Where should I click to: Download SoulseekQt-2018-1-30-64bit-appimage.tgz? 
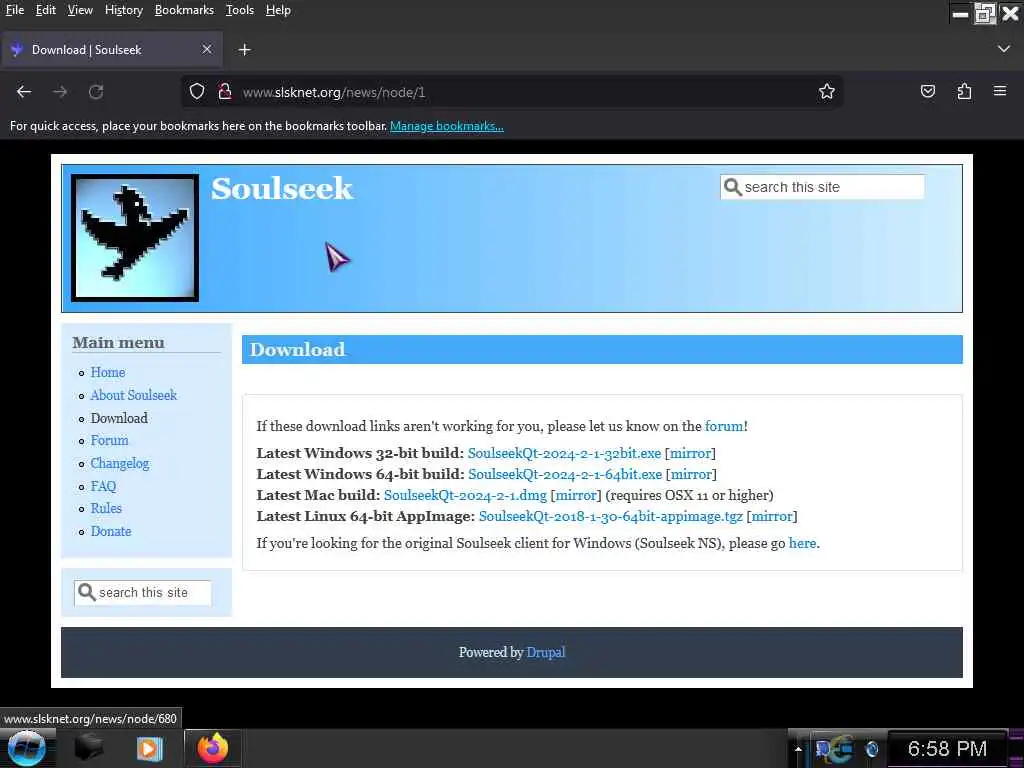pos(611,516)
